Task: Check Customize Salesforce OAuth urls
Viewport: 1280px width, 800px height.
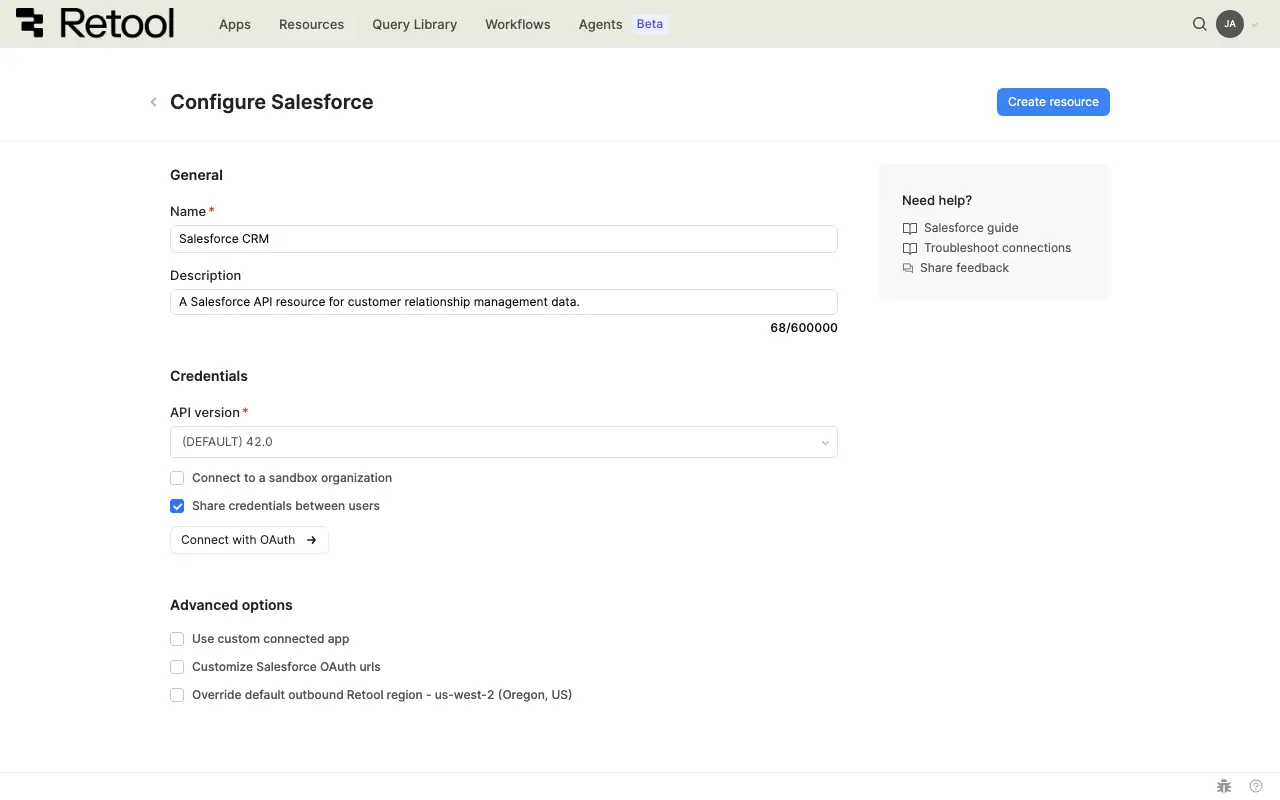Action: [x=177, y=667]
